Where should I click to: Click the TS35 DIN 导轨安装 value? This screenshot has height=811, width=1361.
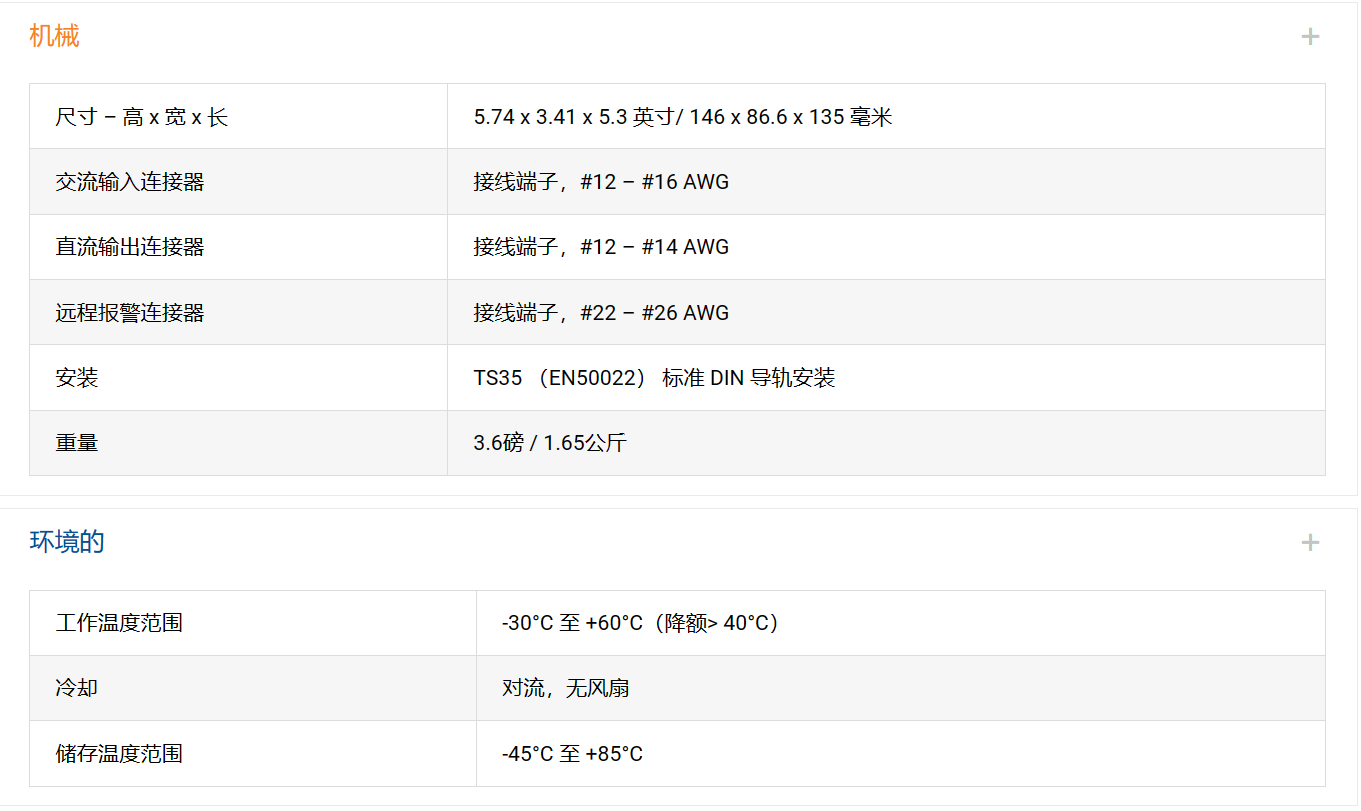coord(654,378)
